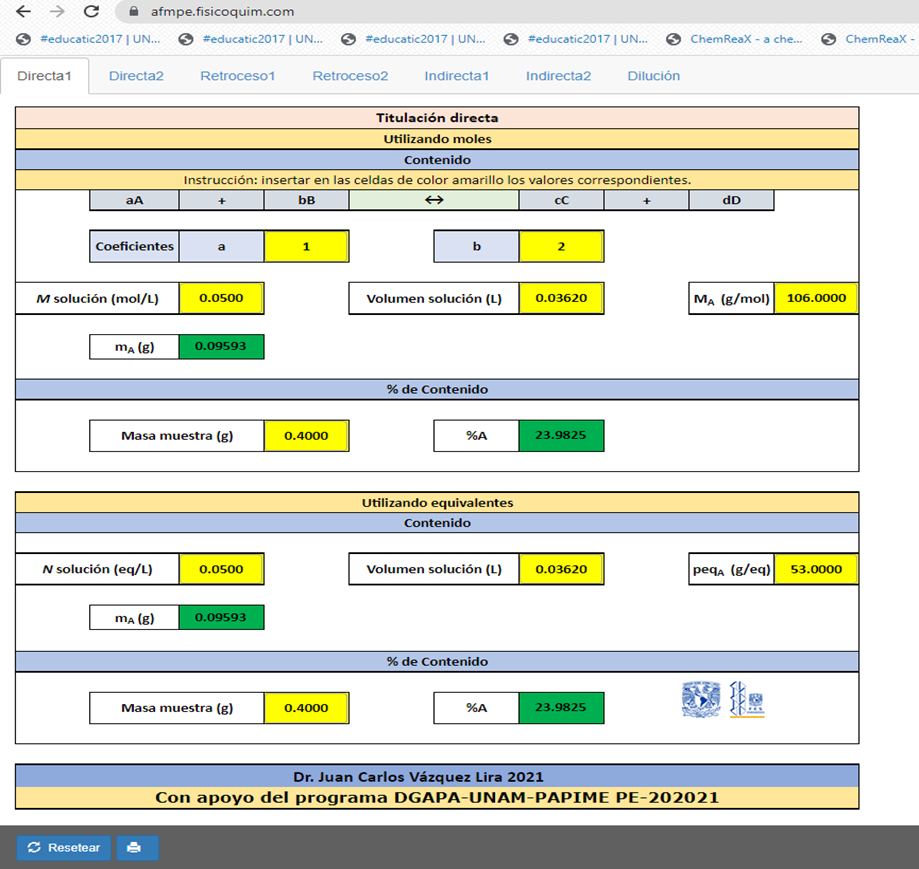Click the peqA (g/eq) field showing 53.0000
Viewport: 919px width, 869px height.
coord(815,569)
